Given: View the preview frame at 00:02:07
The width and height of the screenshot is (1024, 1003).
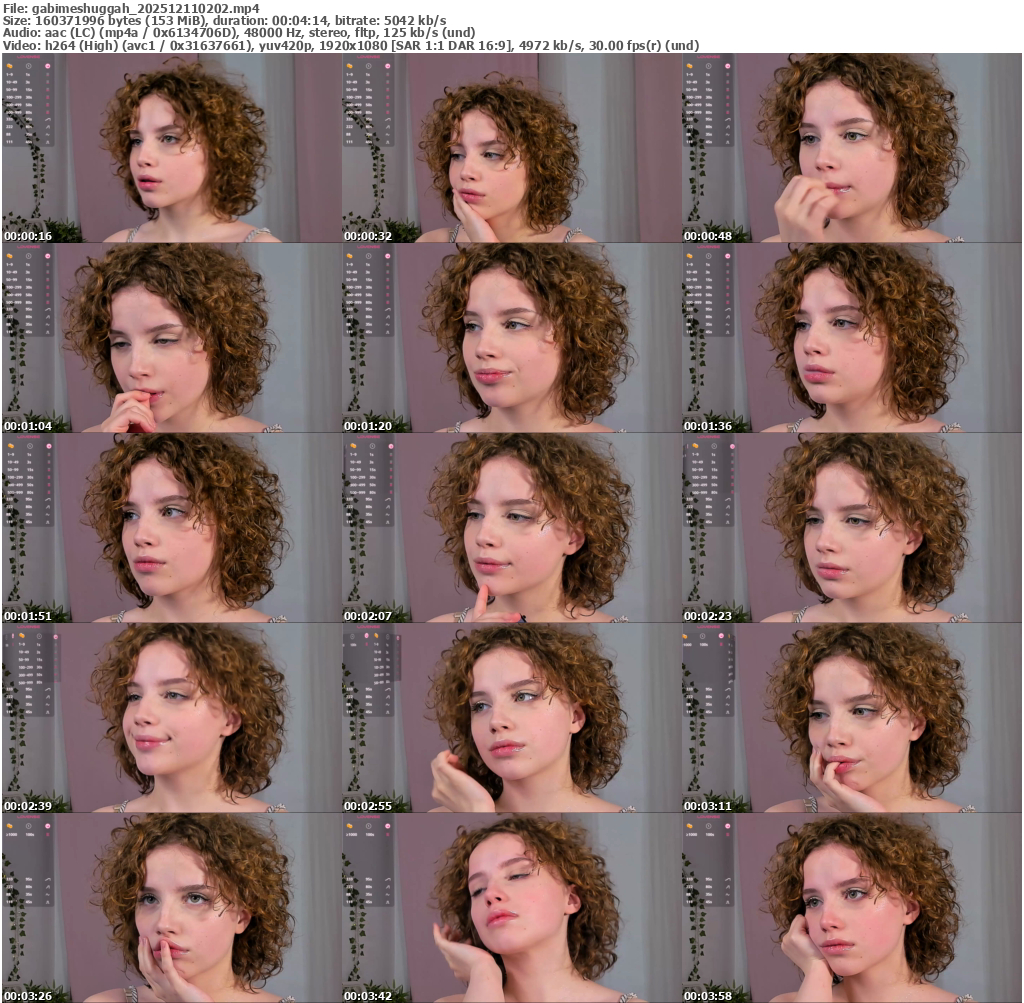Looking at the screenshot, I should pyautogui.click(x=512, y=528).
